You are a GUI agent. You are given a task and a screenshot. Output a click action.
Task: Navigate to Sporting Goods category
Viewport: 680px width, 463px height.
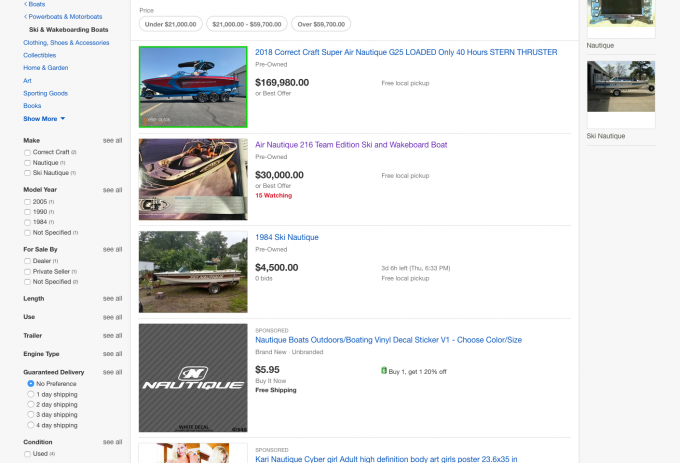click(x=46, y=93)
